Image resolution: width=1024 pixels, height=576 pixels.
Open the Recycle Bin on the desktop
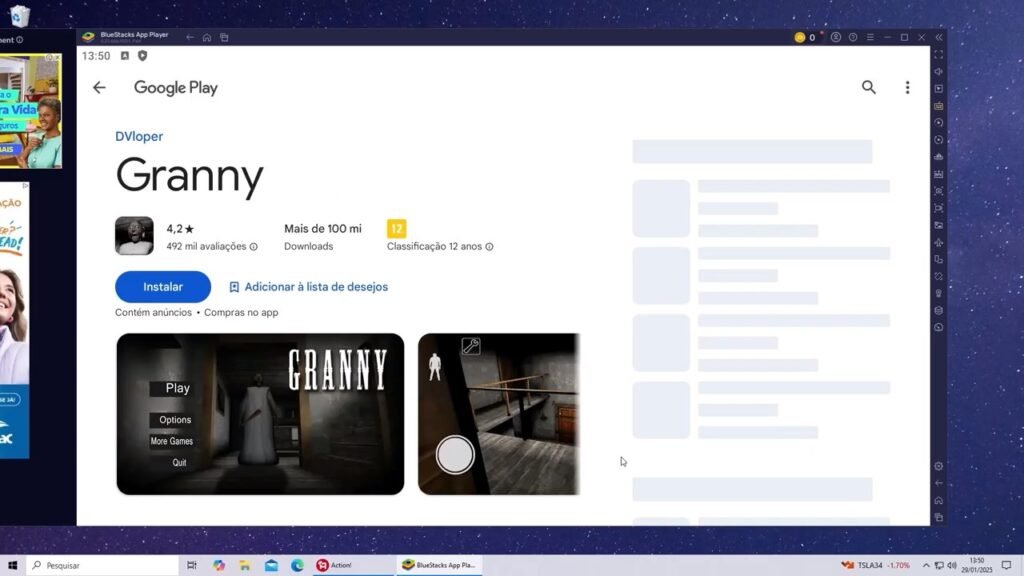pyautogui.click(x=20, y=15)
